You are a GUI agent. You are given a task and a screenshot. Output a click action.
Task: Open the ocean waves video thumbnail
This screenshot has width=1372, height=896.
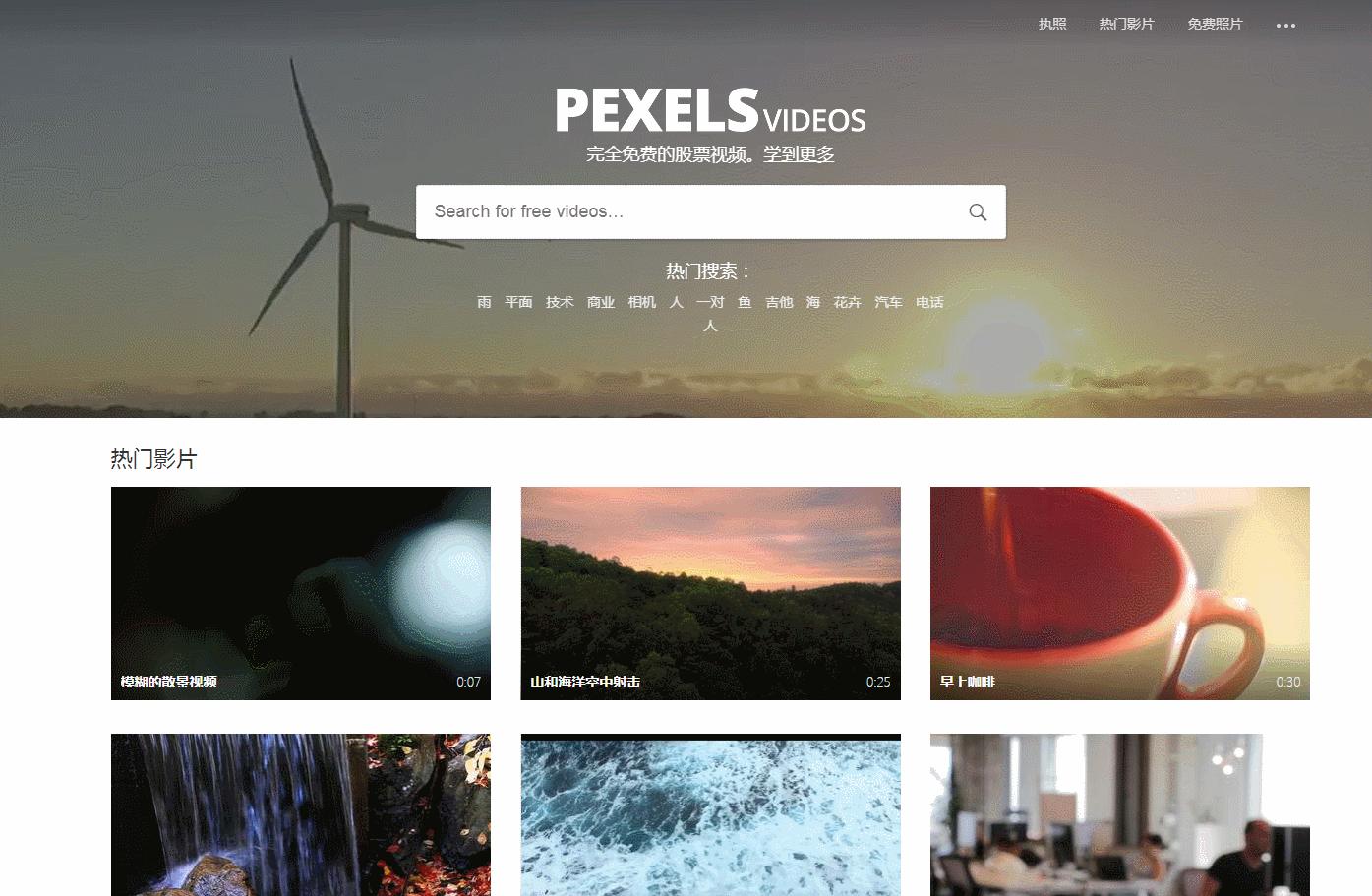tap(710, 814)
